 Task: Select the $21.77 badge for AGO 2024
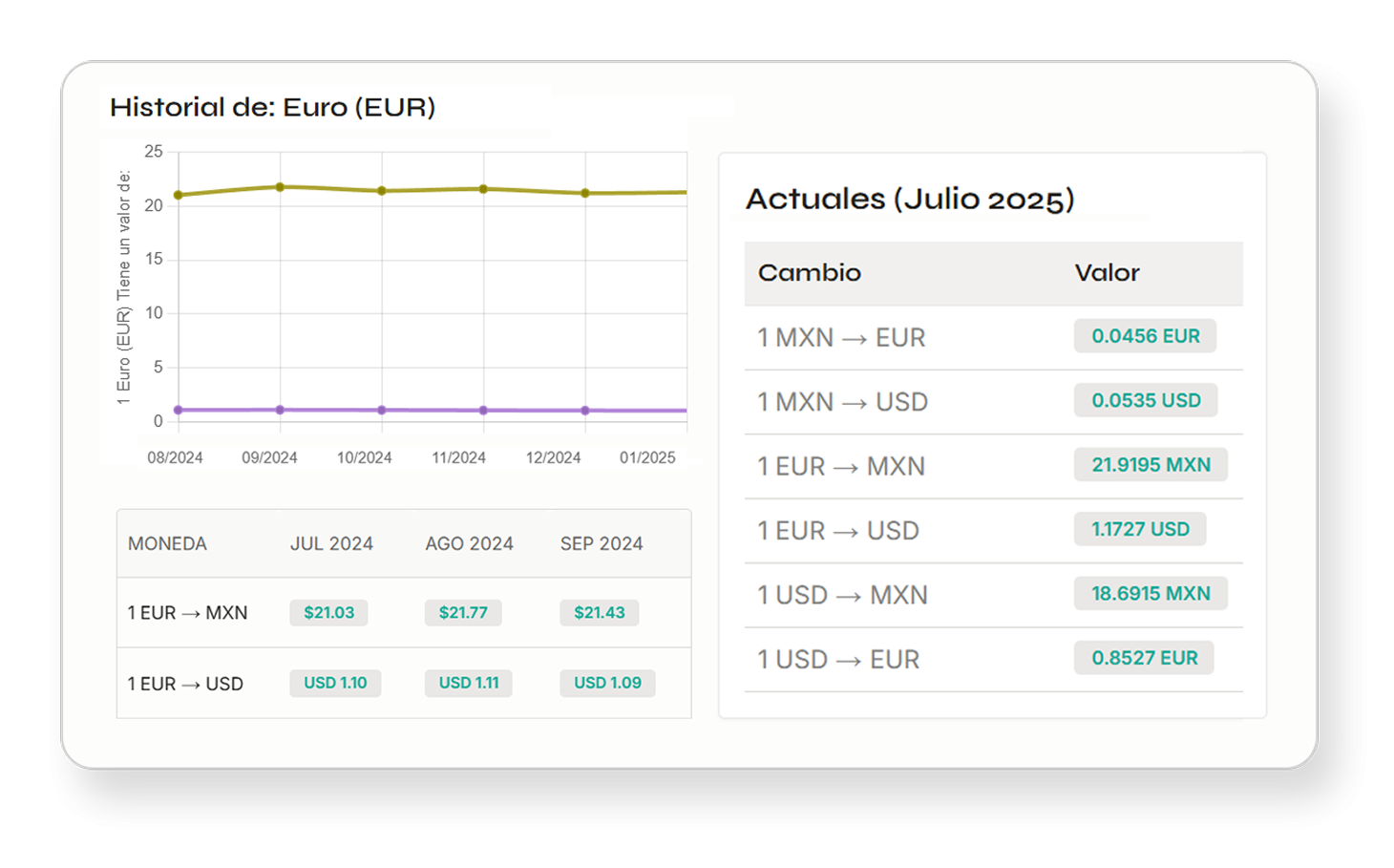tap(463, 613)
